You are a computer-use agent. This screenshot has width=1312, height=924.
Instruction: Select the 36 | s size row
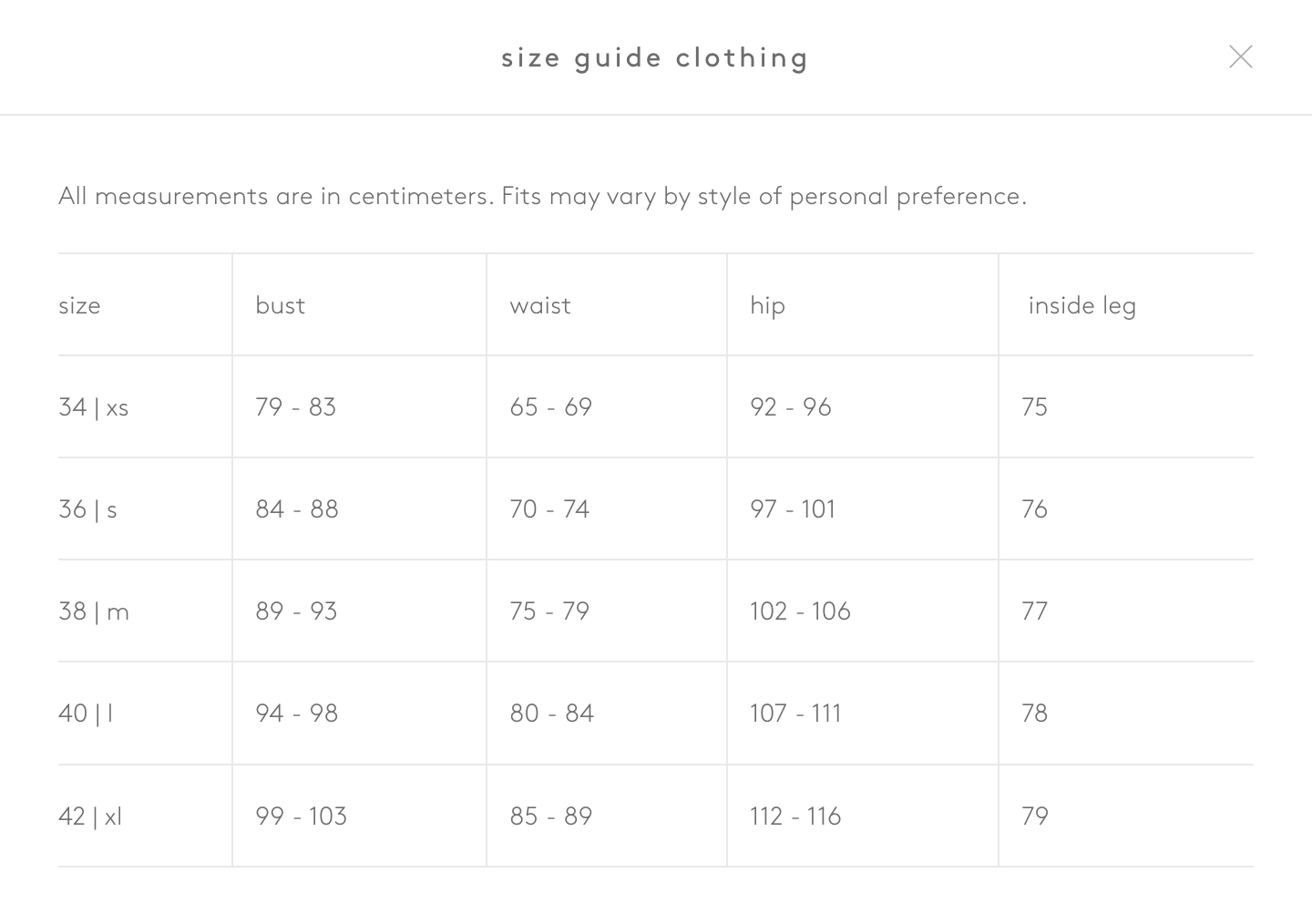click(87, 509)
